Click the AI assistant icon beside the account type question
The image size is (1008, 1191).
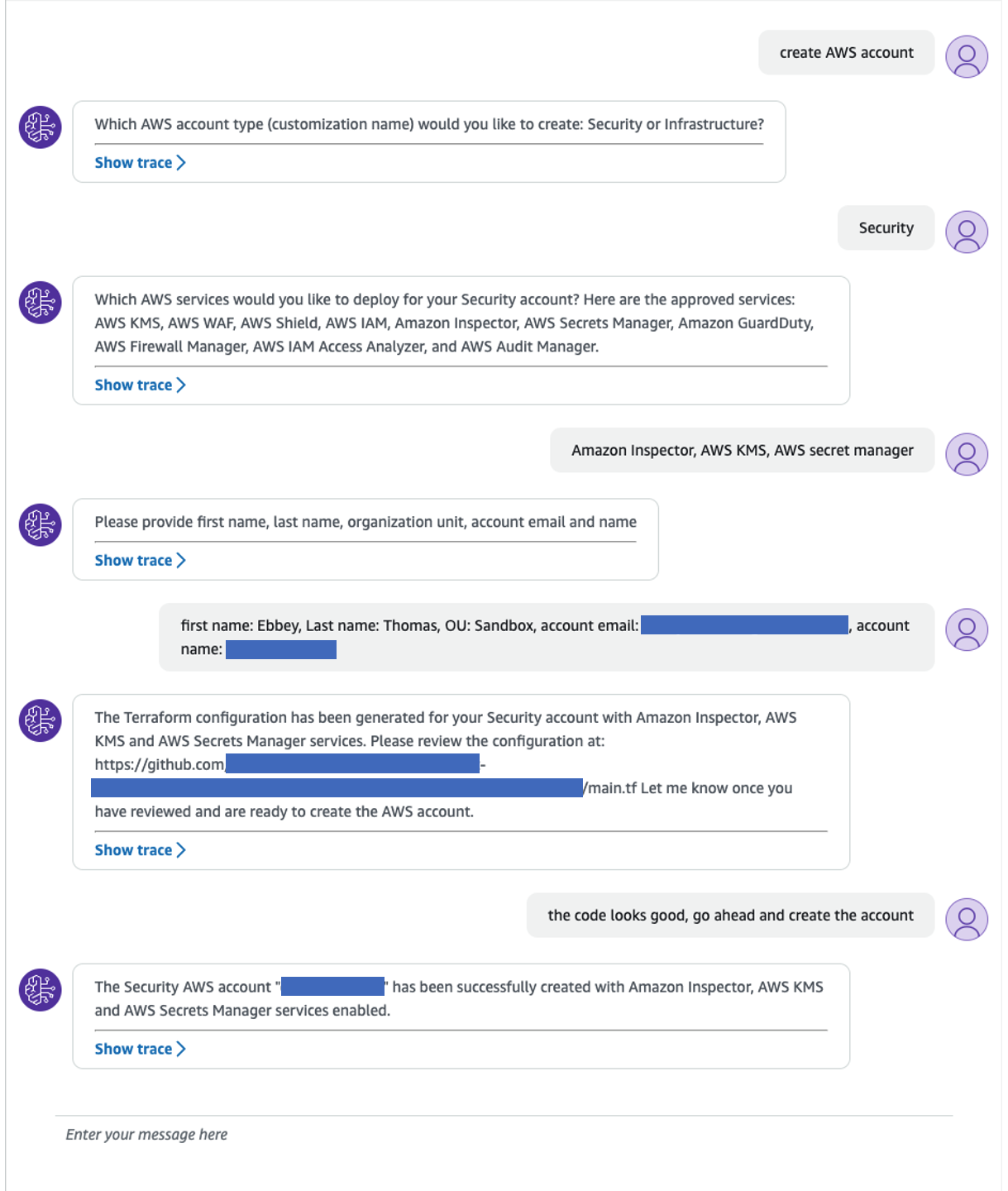[39, 127]
